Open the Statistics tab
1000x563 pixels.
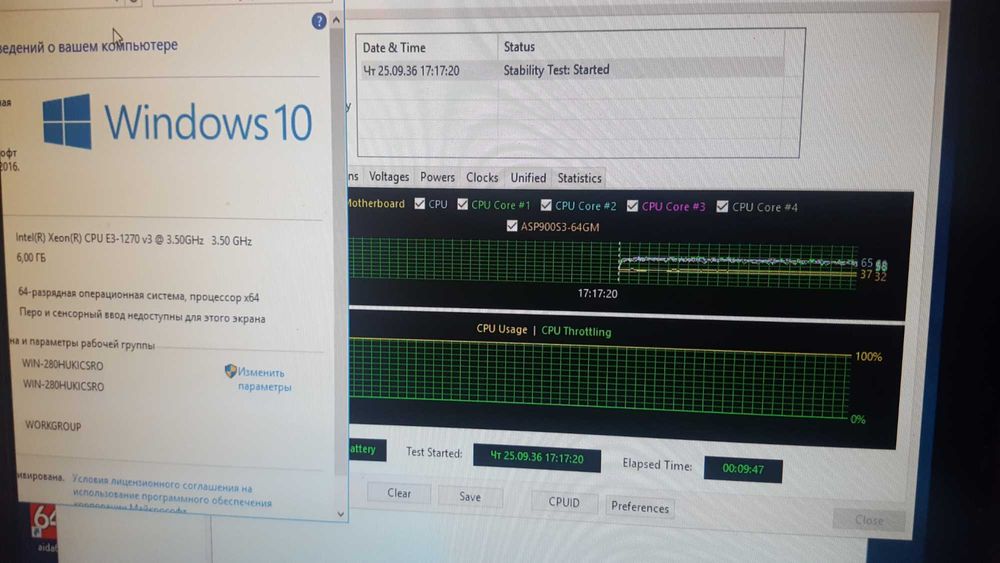(579, 178)
